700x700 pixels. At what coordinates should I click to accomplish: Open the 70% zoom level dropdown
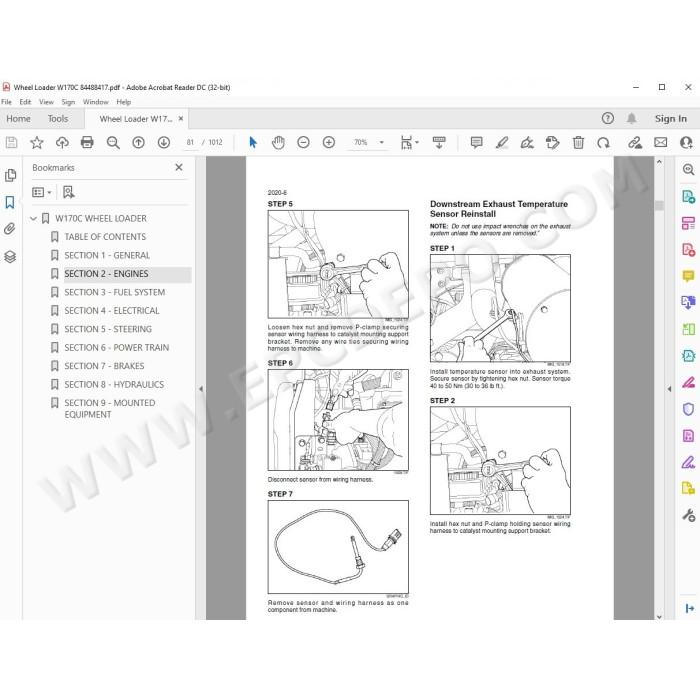pyautogui.click(x=382, y=142)
